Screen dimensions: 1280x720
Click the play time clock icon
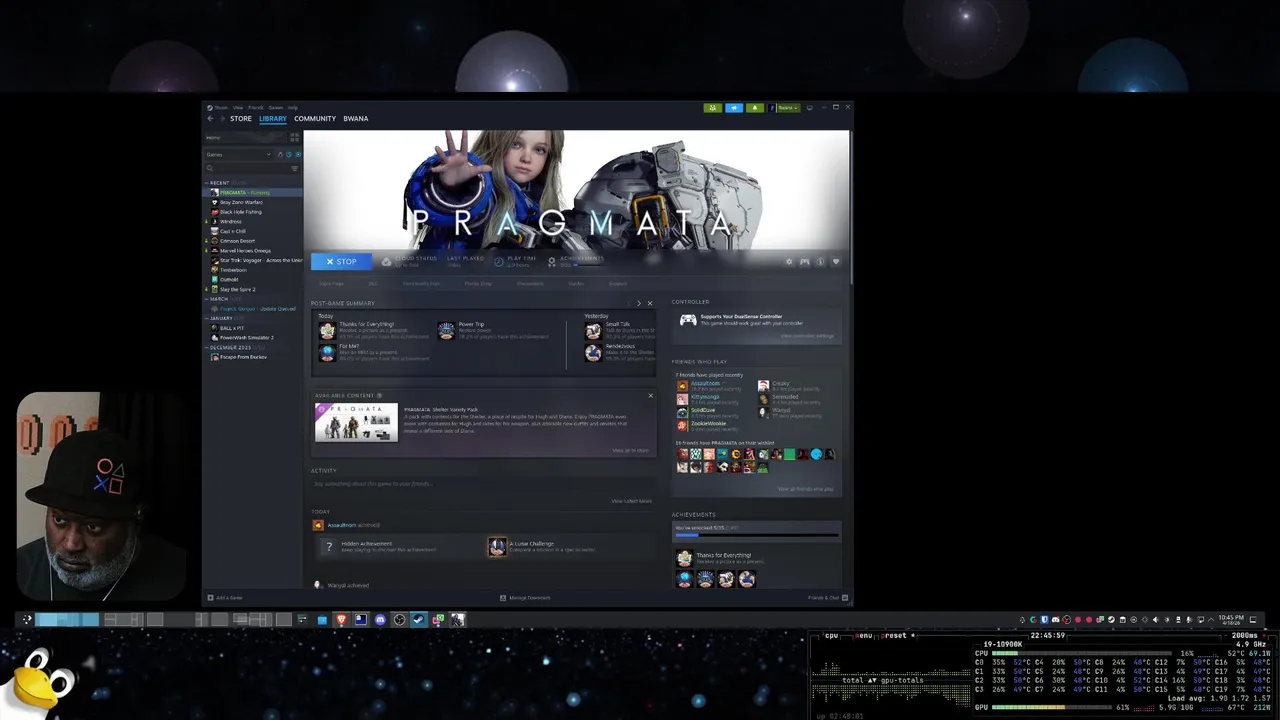point(500,261)
